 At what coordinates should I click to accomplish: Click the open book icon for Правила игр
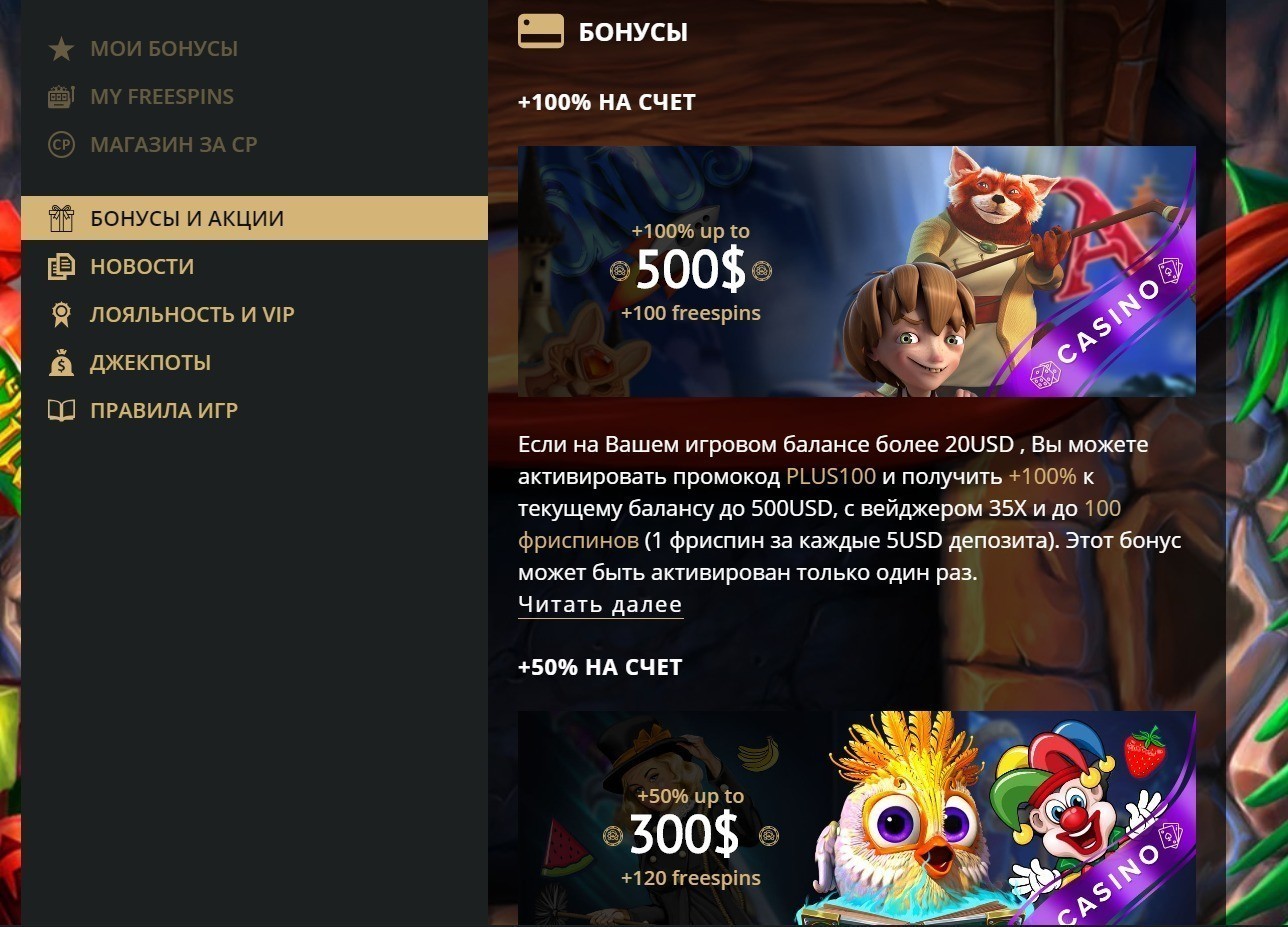tap(61, 410)
